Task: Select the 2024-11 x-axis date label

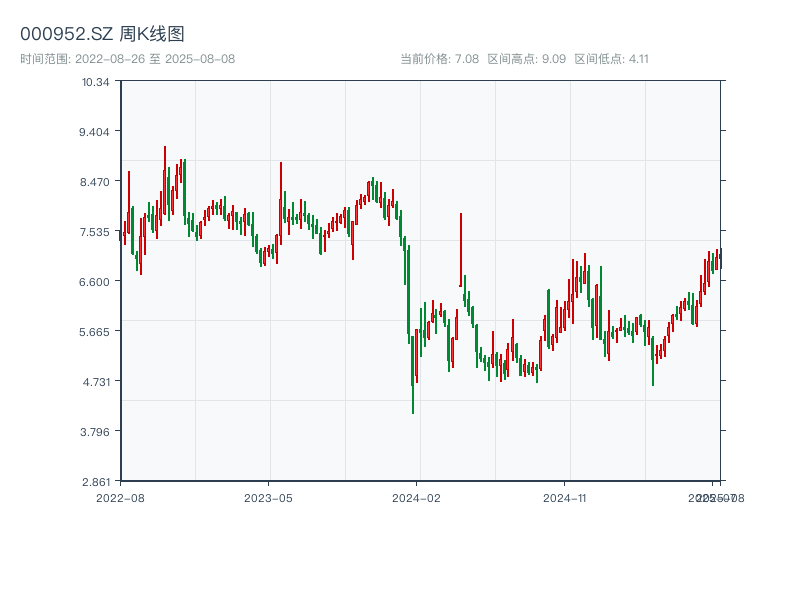Action: click(565, 497)
